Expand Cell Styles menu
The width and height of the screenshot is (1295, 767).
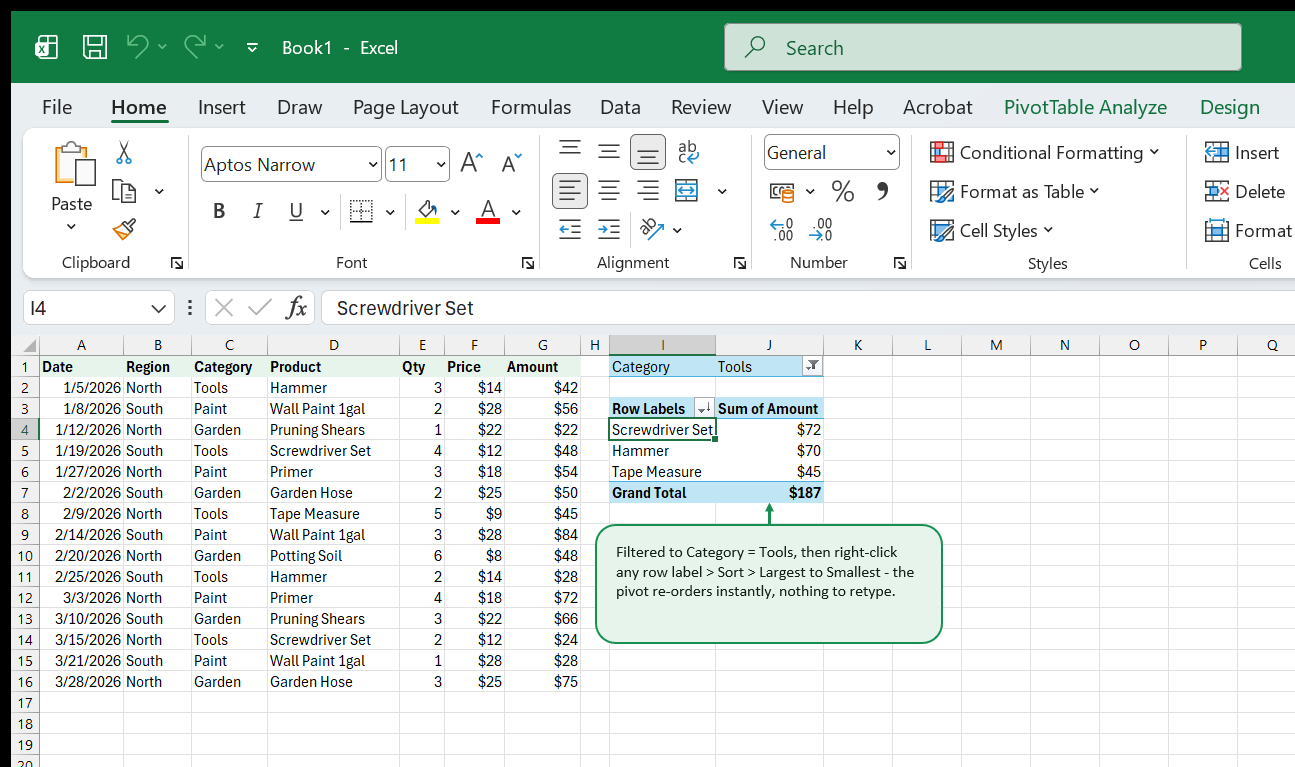click(992, 230)
